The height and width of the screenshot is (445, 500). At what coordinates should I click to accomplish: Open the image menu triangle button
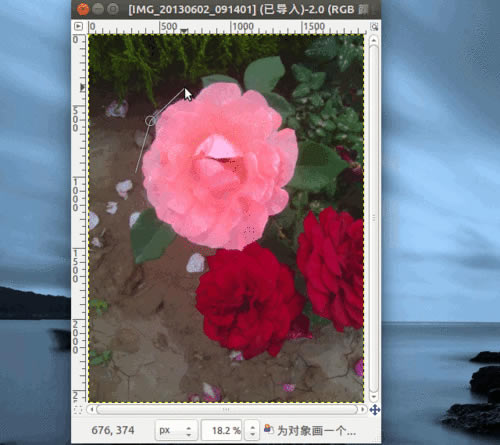pyautogui.click(x=78, y=26)
